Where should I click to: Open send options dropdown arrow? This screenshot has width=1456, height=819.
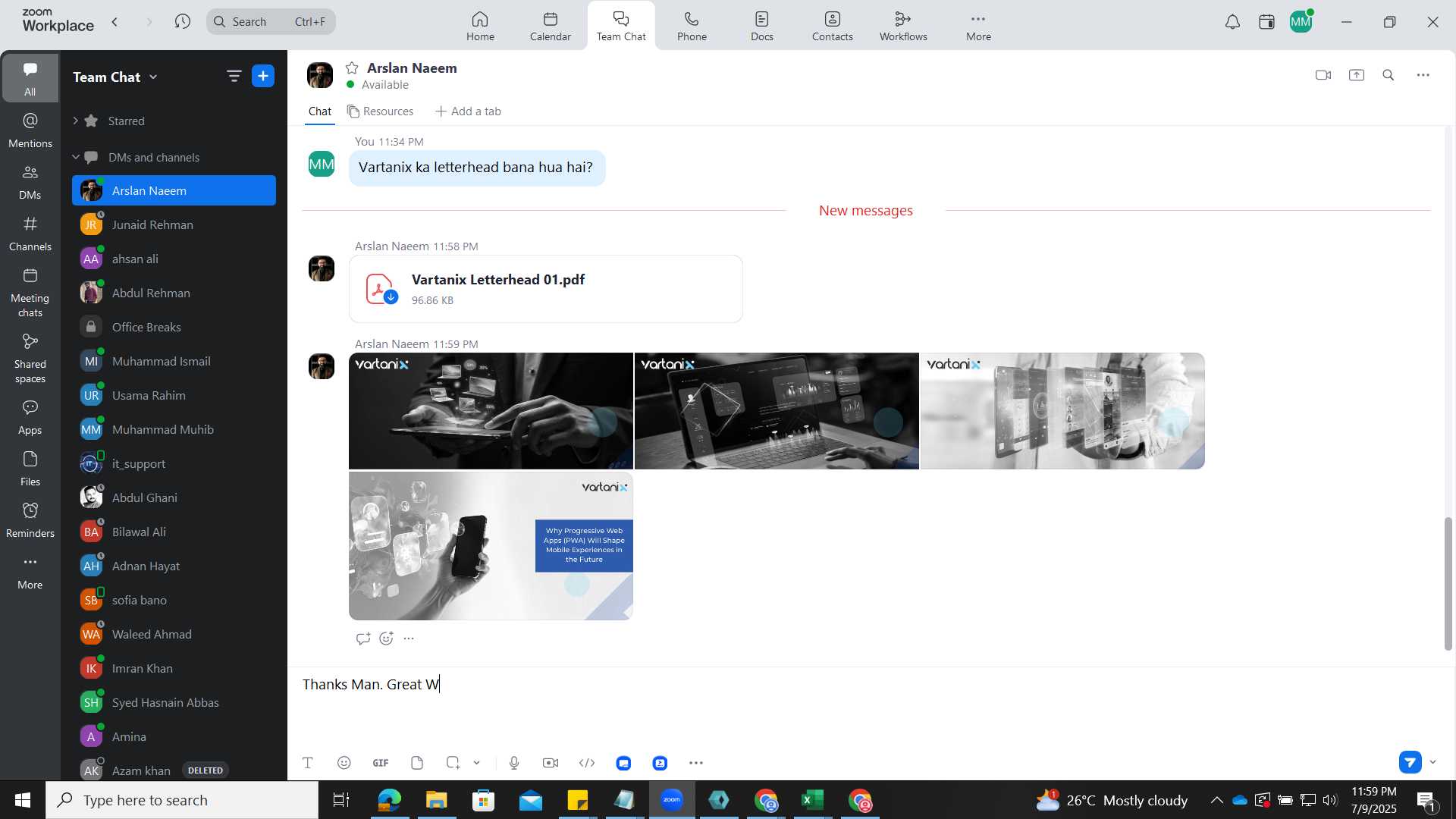tap(1433, 762)
